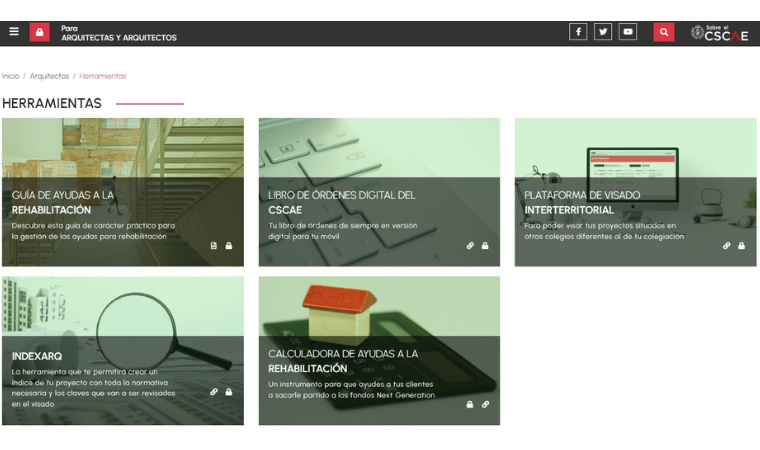Open the CSCAE YouTube channel icon

pyautogui.click(x=628, y=32)
